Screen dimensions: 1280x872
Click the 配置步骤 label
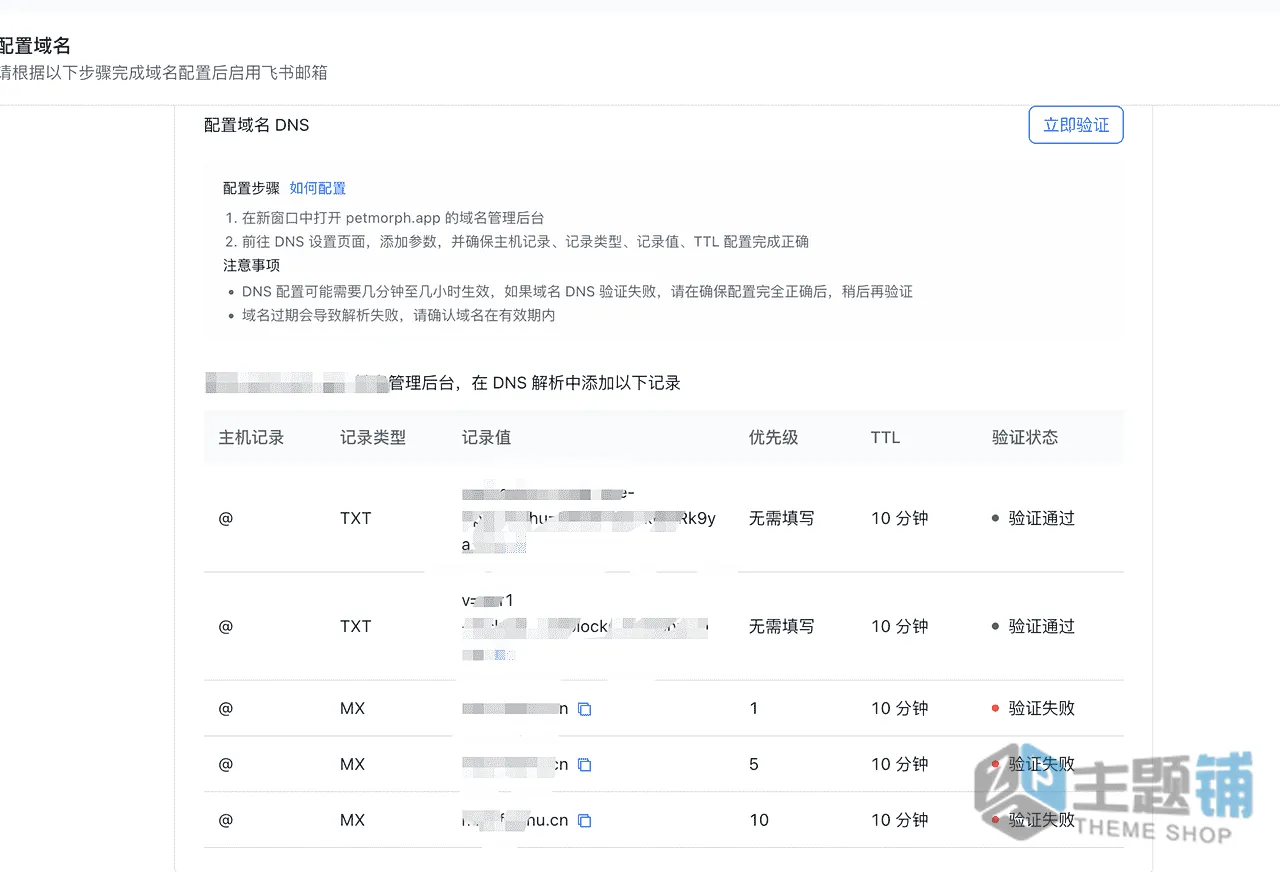point(252,188)
